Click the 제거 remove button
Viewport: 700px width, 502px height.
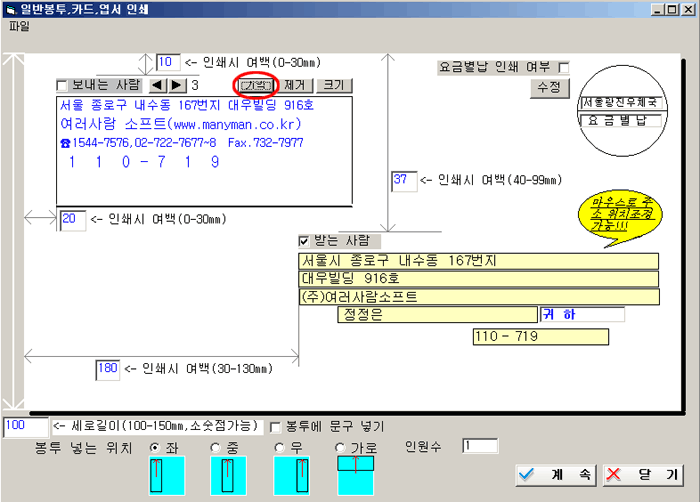[298, 86]
